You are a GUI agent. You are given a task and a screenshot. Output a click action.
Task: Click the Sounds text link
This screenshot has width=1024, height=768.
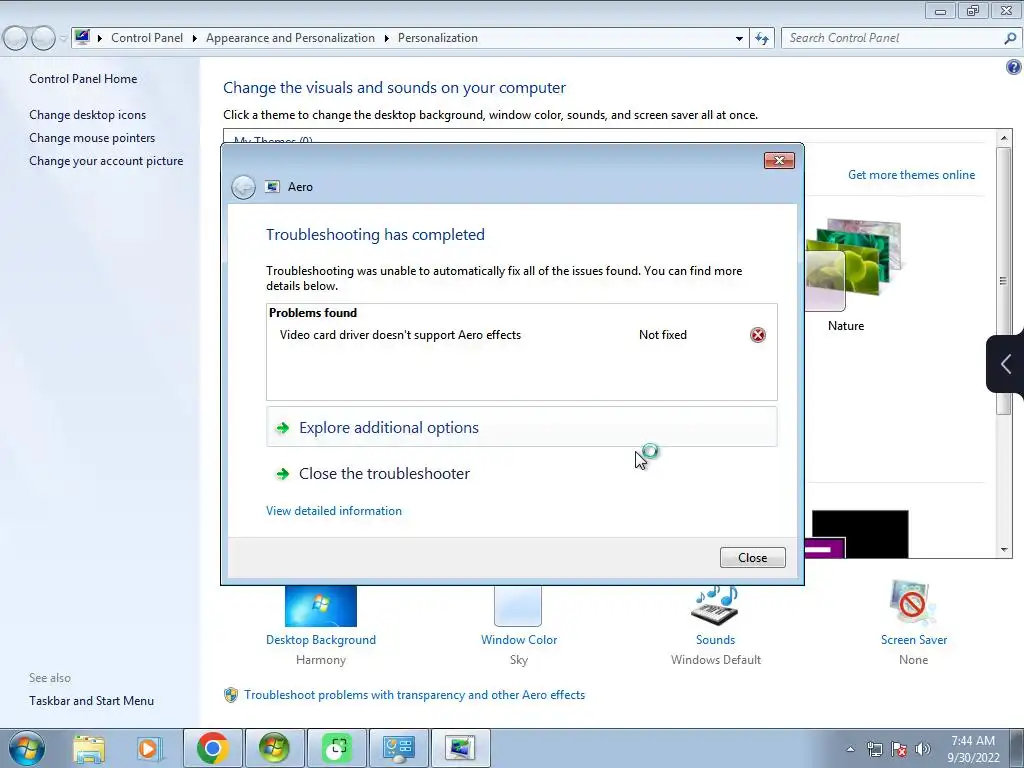(x=715, y=640)
